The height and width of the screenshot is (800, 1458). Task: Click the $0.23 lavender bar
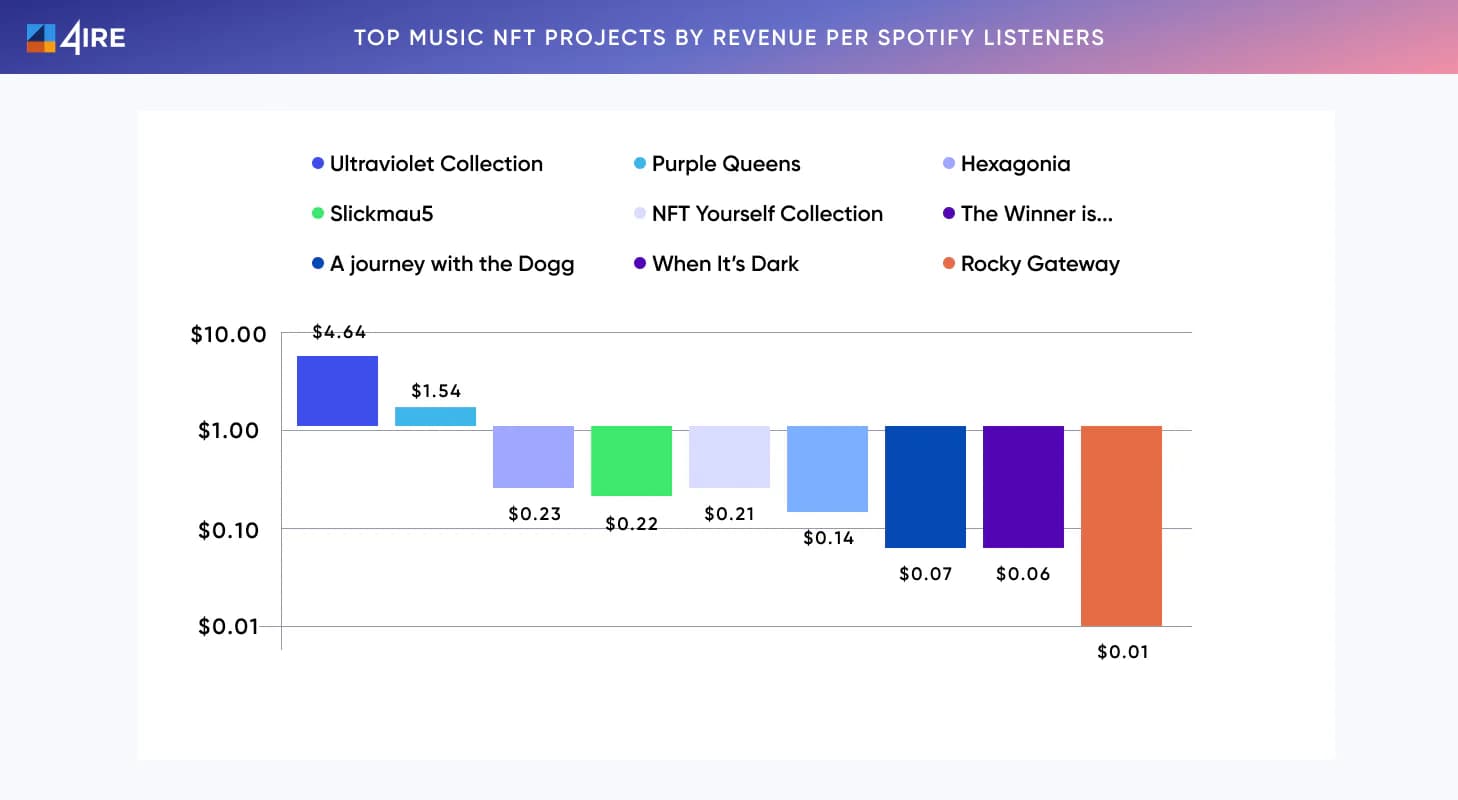pyautogui.click(x=533, y=457)
